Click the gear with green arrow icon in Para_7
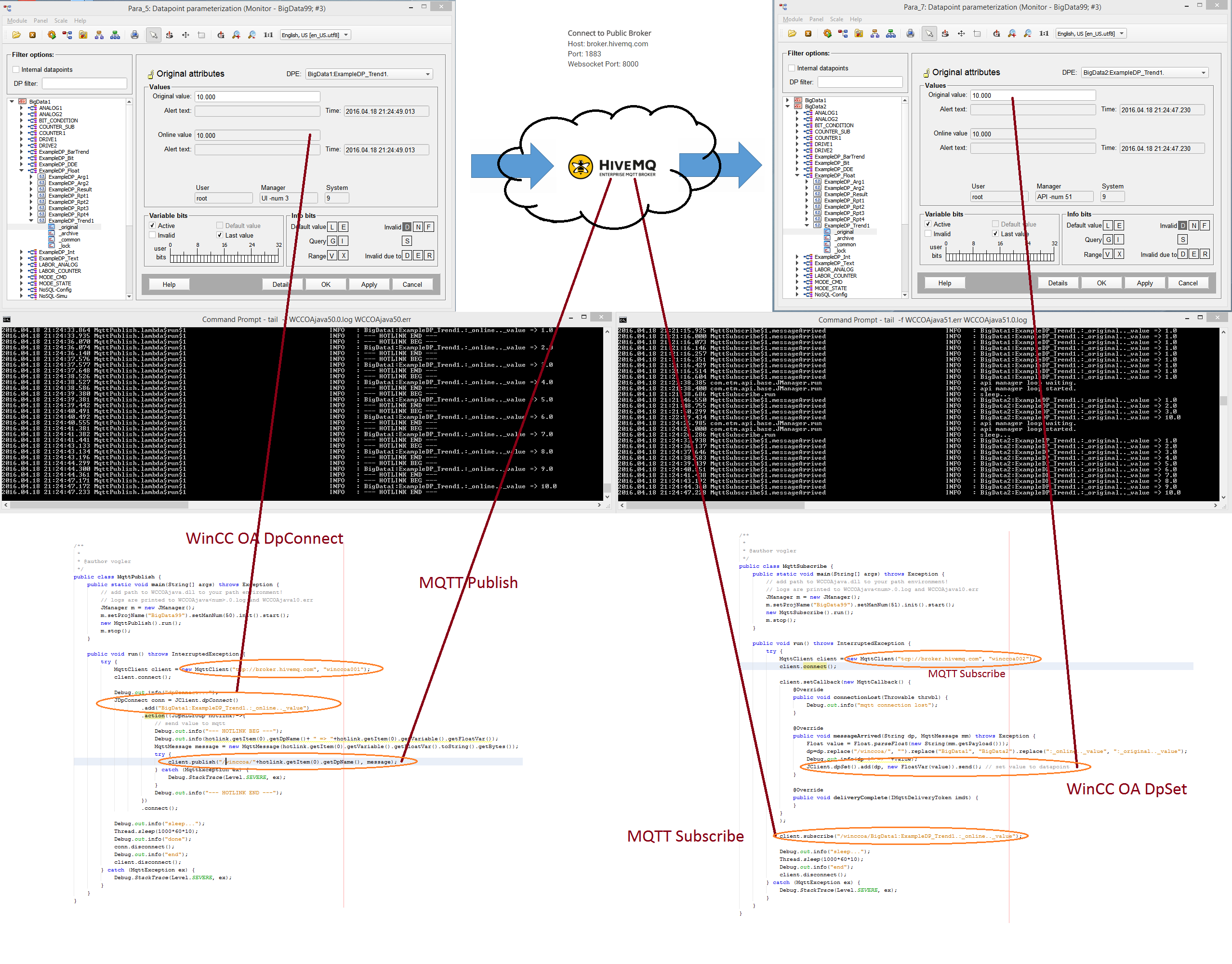Image resolution: width=1232 pixels, height=964 pixels. [x=827, y=34]
